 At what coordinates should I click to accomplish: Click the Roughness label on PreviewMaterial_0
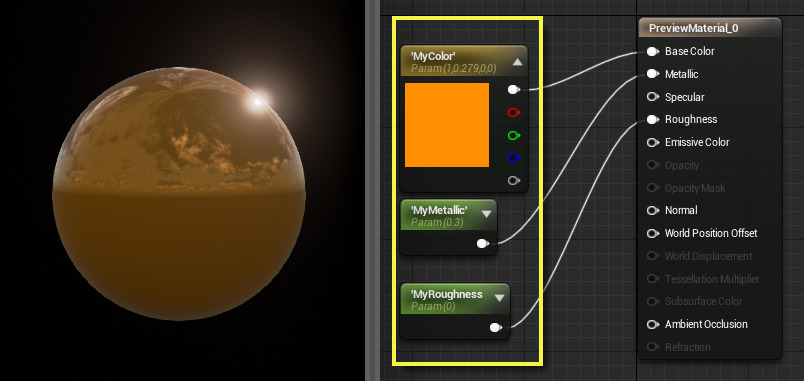coord(691,119)
